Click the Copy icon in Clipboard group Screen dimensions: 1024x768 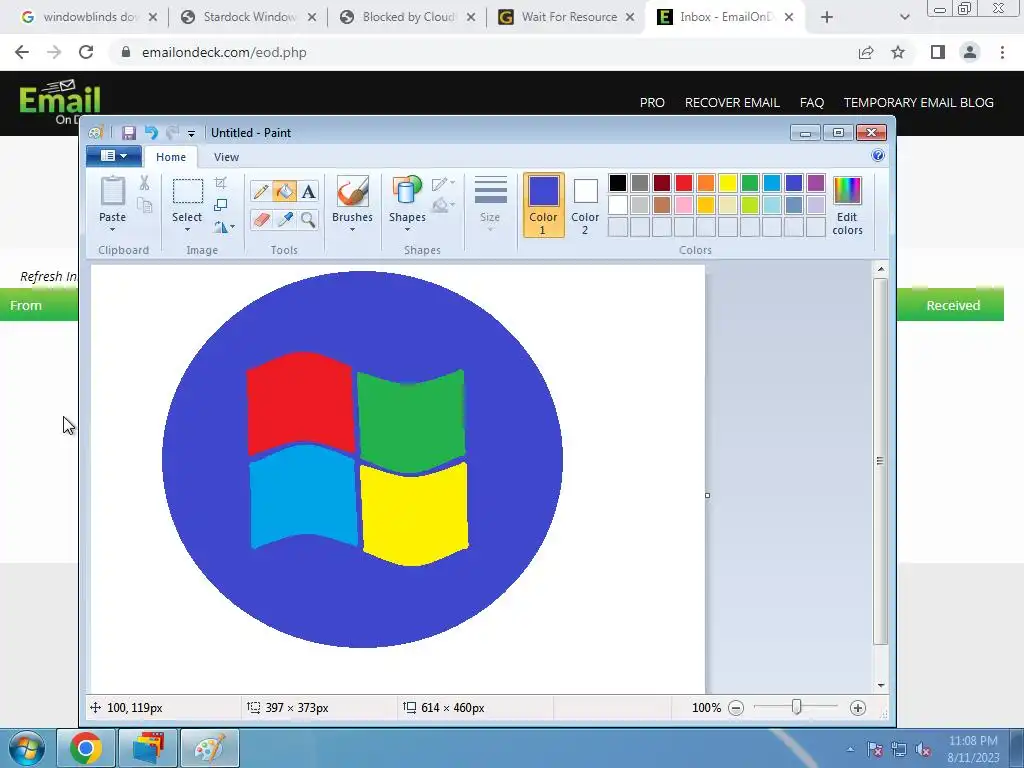coord(145,206)
